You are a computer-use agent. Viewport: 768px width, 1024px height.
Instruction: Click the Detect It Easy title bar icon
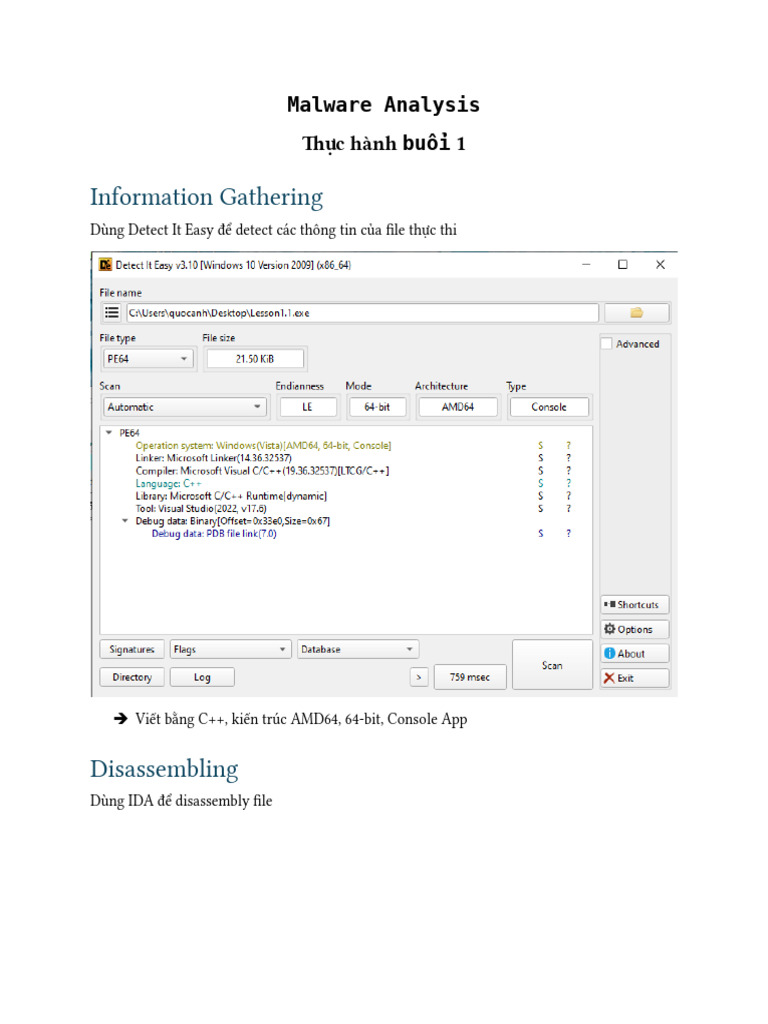(x=105, y=264)
